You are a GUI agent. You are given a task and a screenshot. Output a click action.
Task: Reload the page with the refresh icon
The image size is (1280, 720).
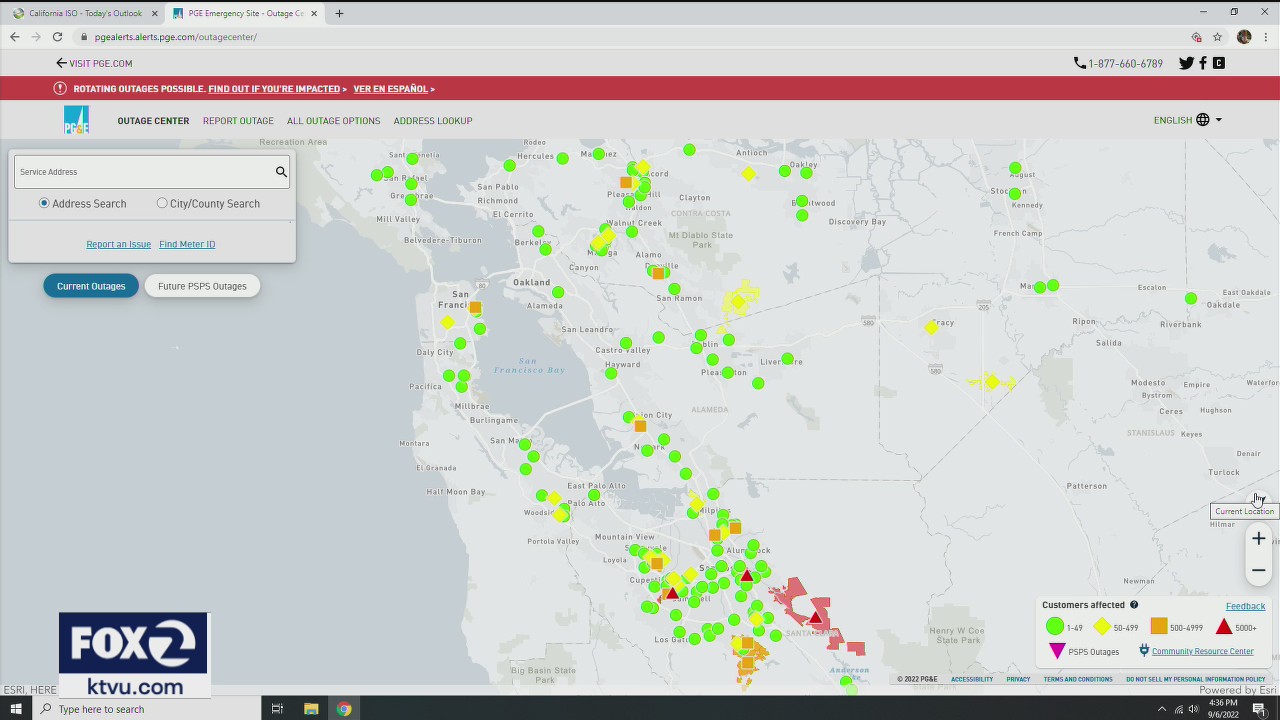57,37
